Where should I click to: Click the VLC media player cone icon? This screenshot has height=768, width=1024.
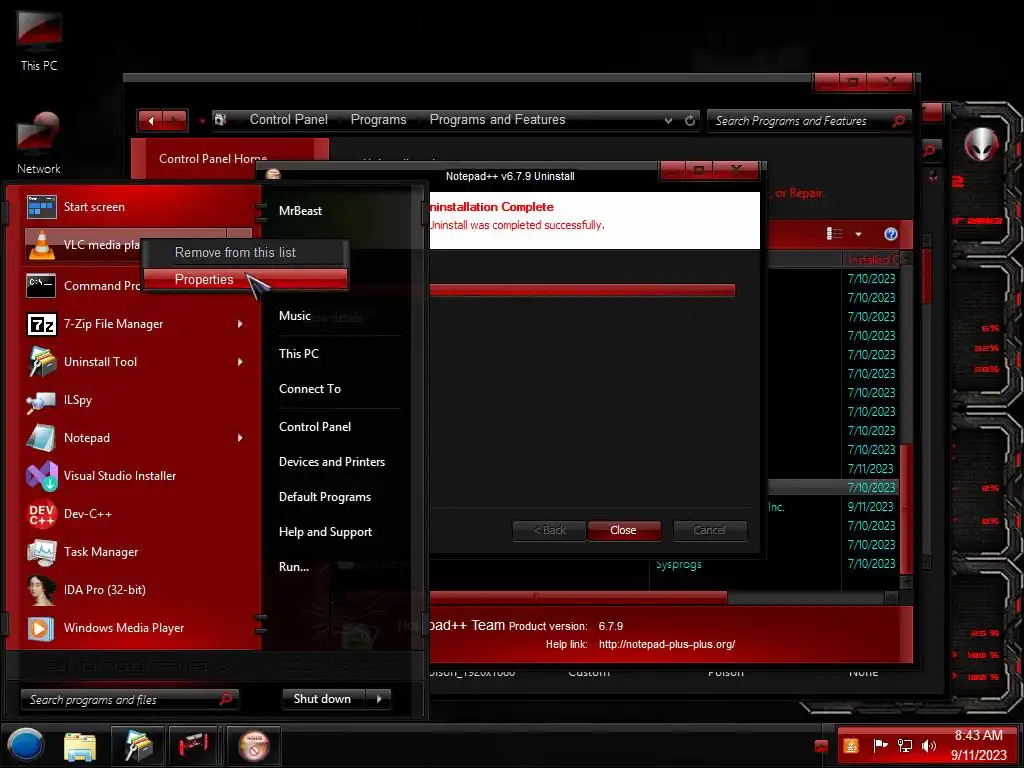[41, 246]
